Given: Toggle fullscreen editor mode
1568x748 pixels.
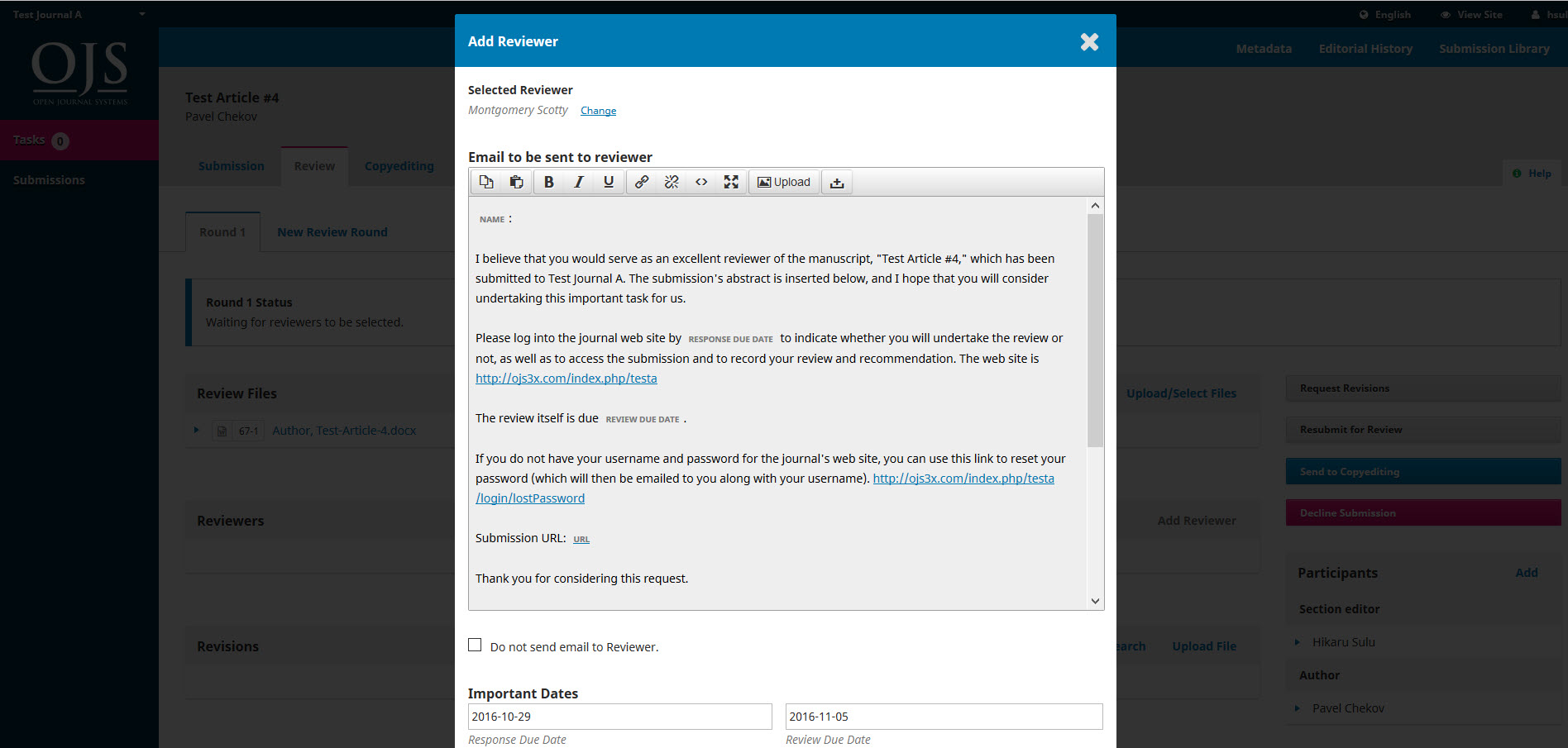Looking at the screenshot, I should 731,182.
